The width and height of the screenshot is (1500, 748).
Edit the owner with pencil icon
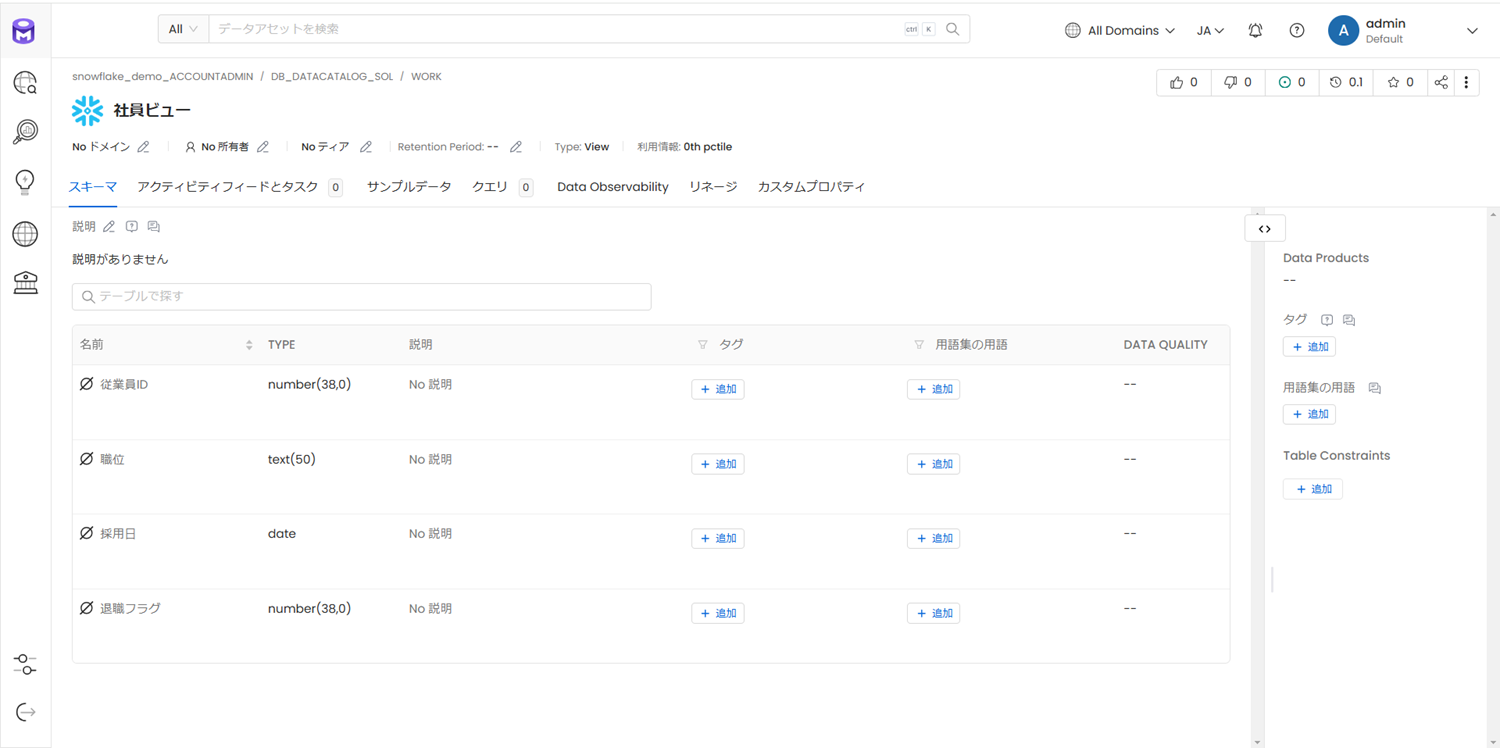click(263, 147)
